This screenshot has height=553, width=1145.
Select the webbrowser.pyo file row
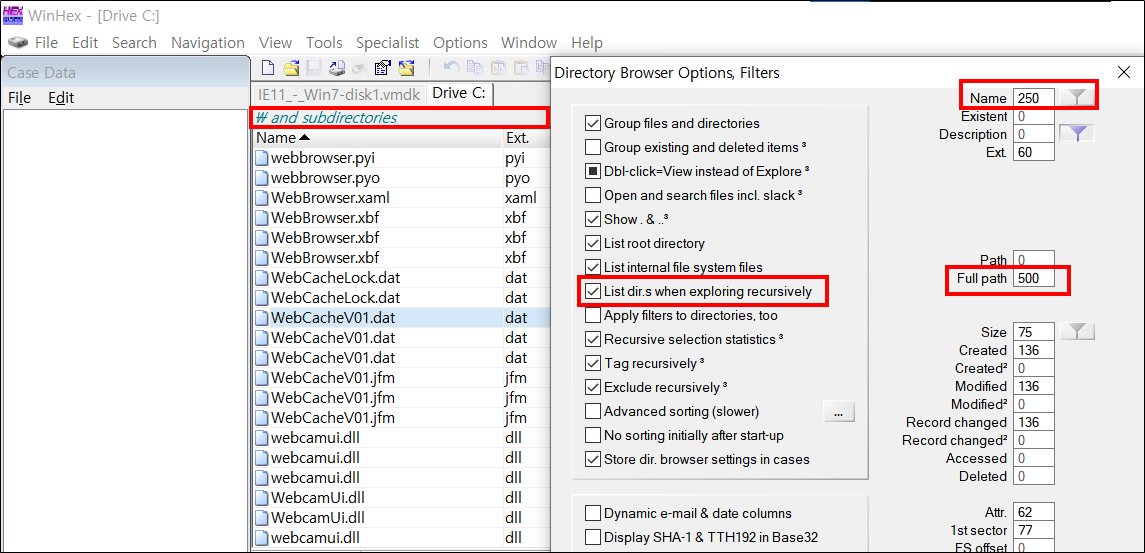tap(401, 178)
